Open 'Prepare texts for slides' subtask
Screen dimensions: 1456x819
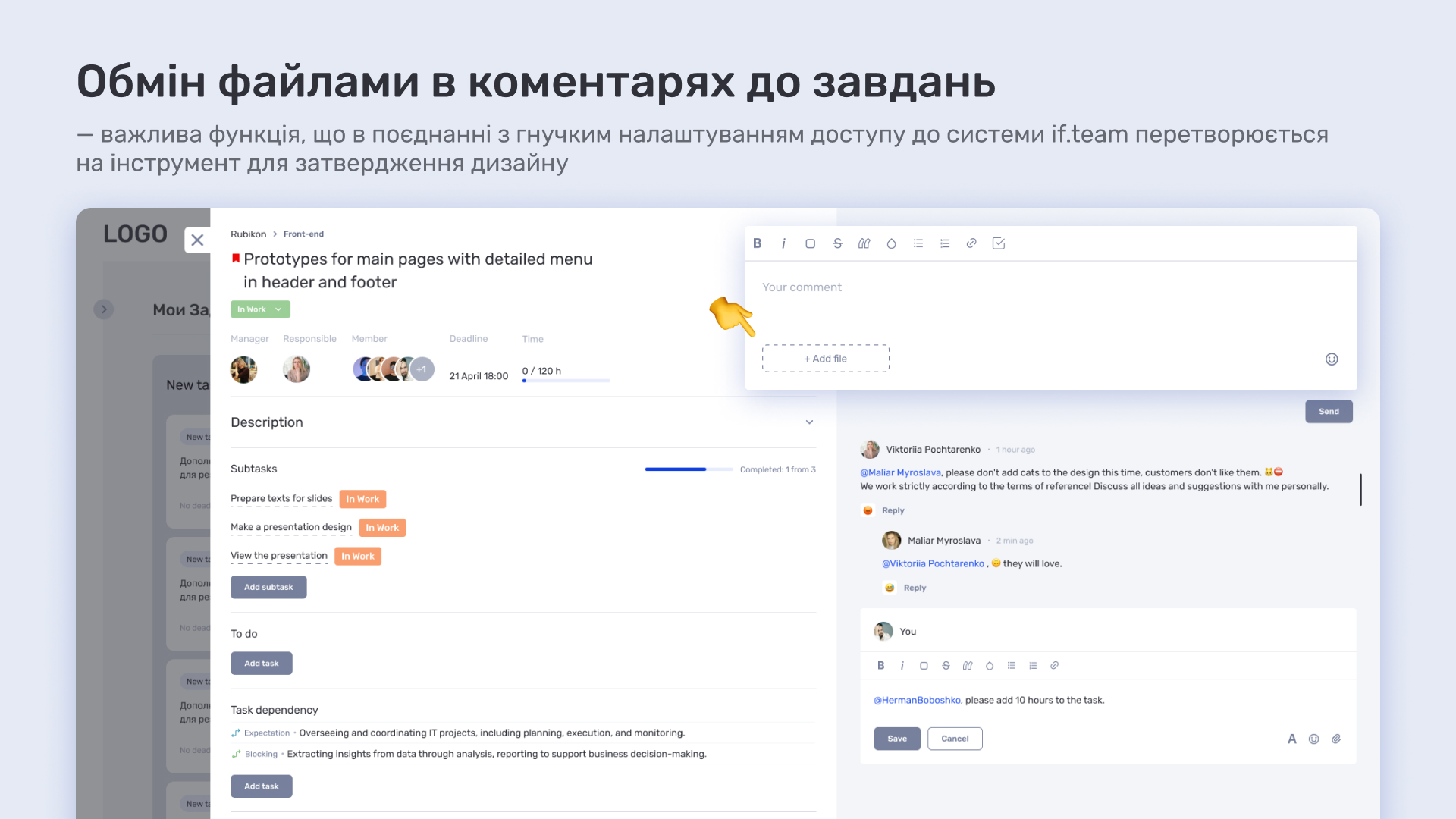coord(281,499)
